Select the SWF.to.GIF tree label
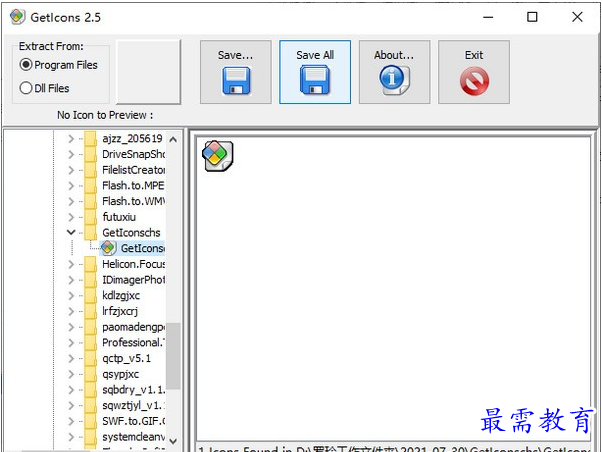The image size is (602, 452). coord(134,421)
